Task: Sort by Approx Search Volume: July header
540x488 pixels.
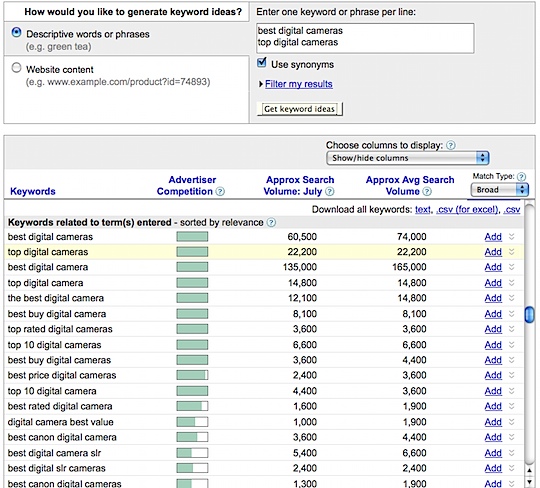Action: [x=299, y=186]
